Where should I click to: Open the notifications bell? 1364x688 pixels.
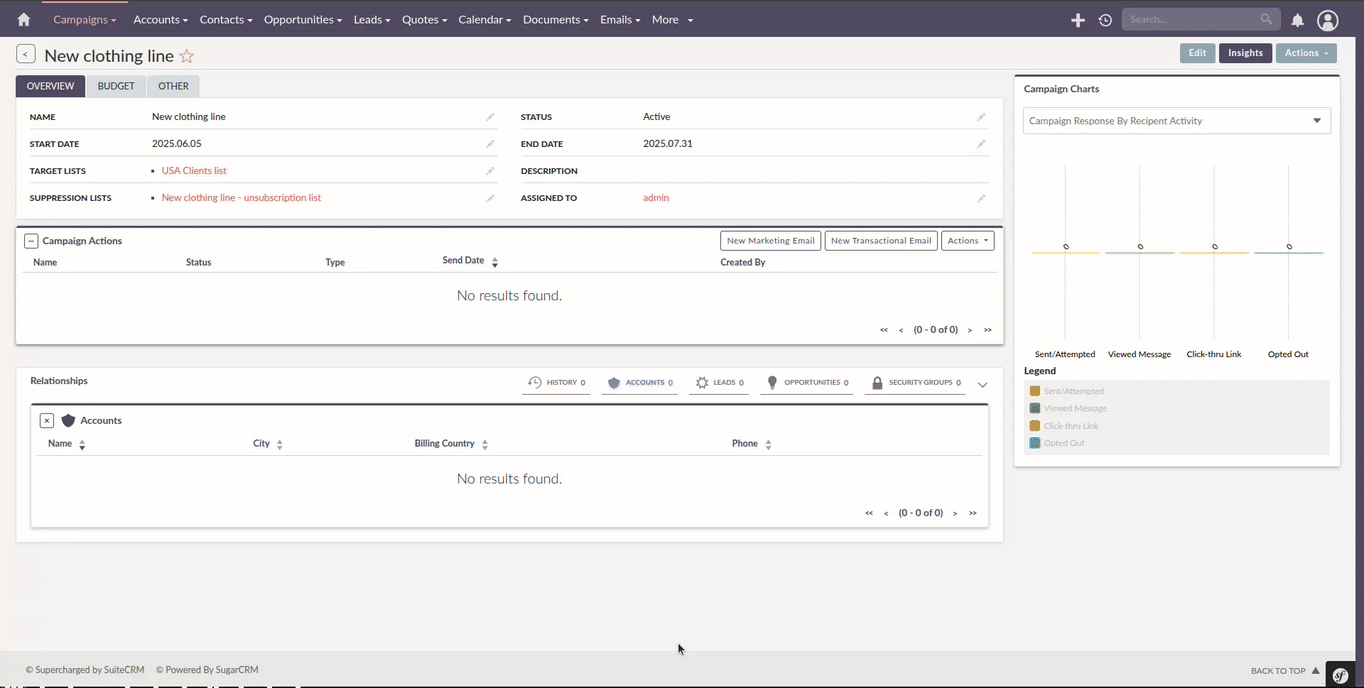point(1297,20)
